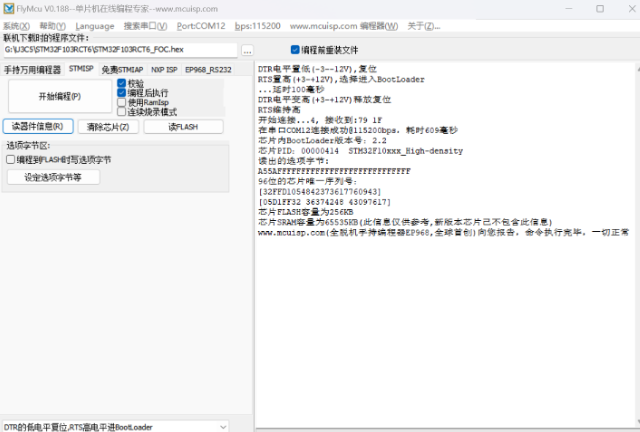The width and height of the screenshot is (640, 432).
Task: Minimize the FlyMcu window
Action: pos(569,9)
